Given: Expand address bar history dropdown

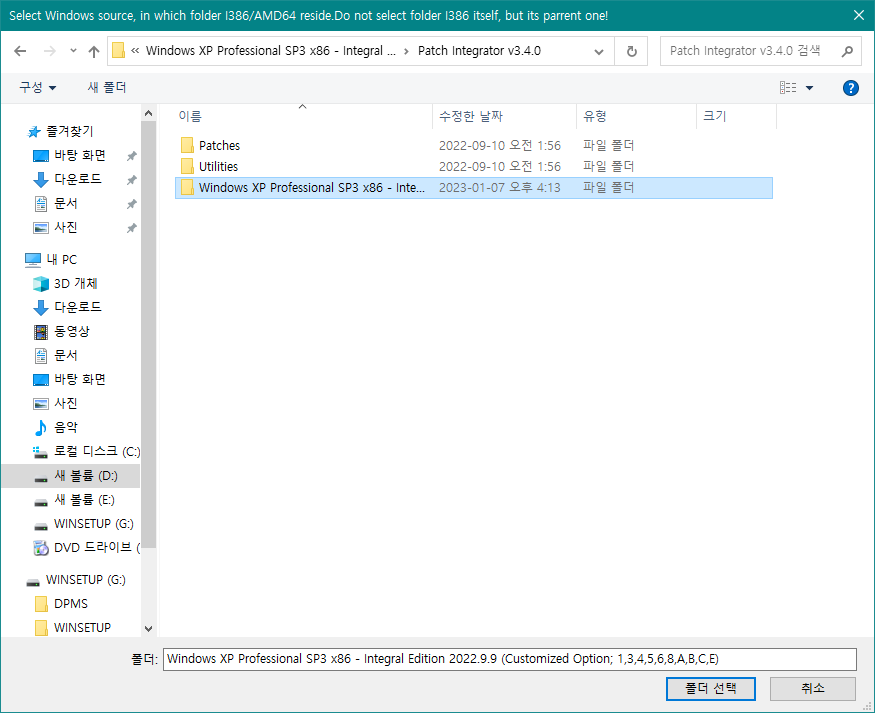Looking at the screenshot, I should [599, 51].
